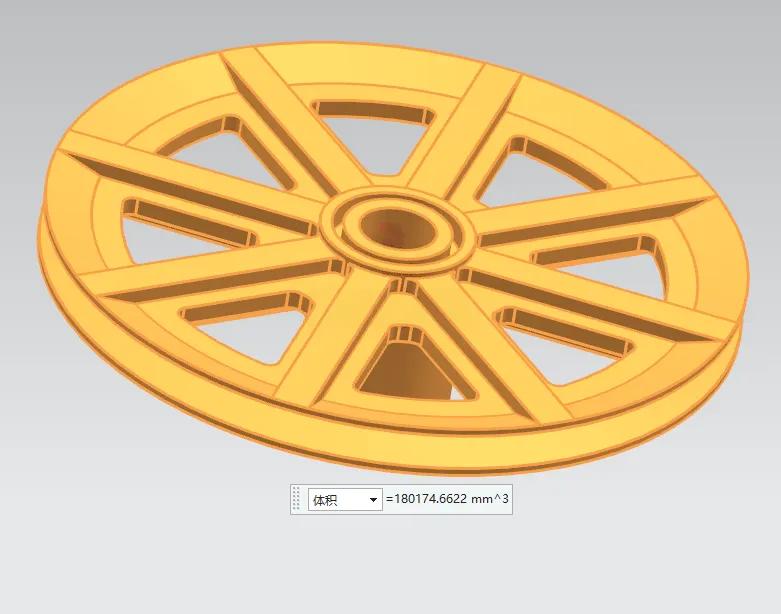Image resolution: width=781 pixels, height=614 pixels.
Task: Click the volume value 180174.6622 mm^3
Action: pos(447,499)
